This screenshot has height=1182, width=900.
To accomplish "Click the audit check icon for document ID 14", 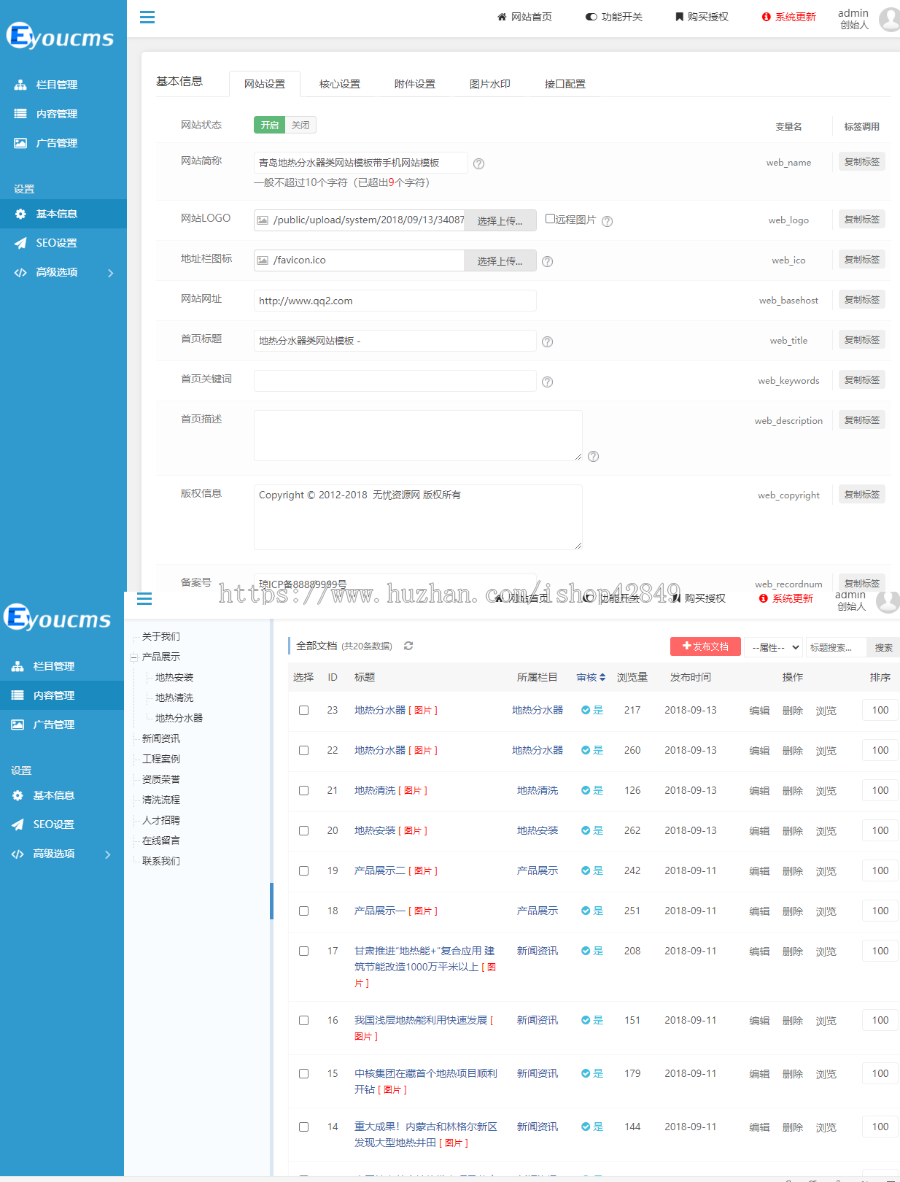I will (586, 1127).
